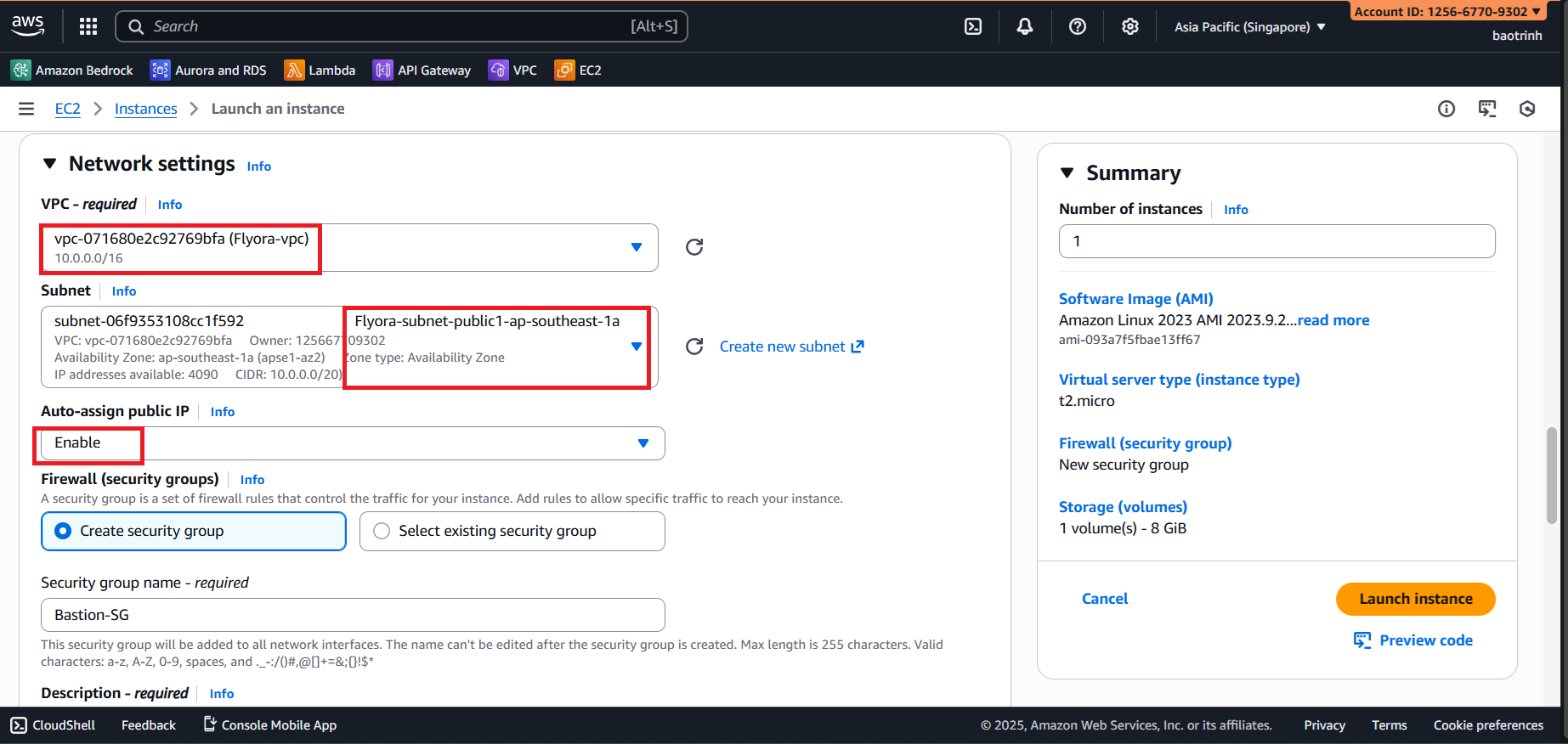Open the settings gear in header
The height and width of the screenshot is (744, 1568).
1129,26
